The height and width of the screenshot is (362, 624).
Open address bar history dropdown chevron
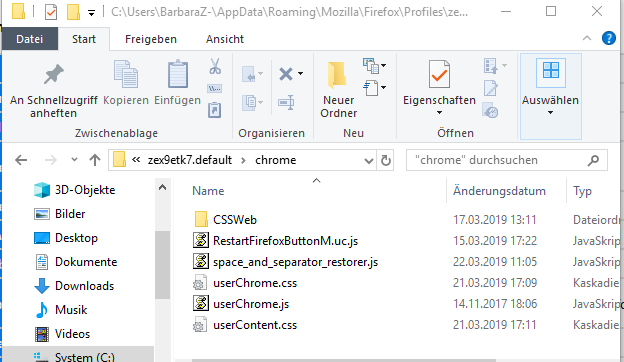(369, 161)
